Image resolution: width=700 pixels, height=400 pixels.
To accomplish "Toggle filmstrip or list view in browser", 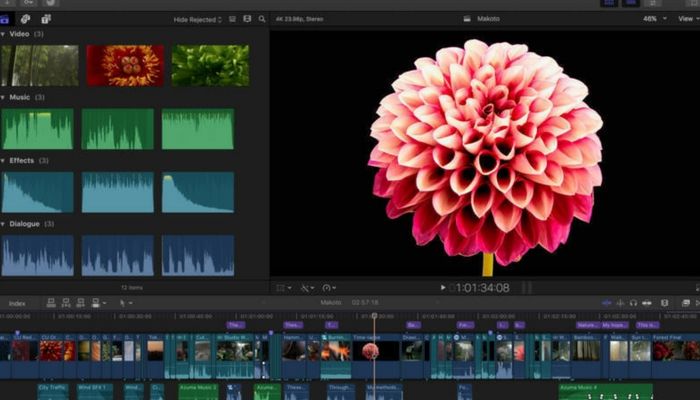I will [232, 19].
